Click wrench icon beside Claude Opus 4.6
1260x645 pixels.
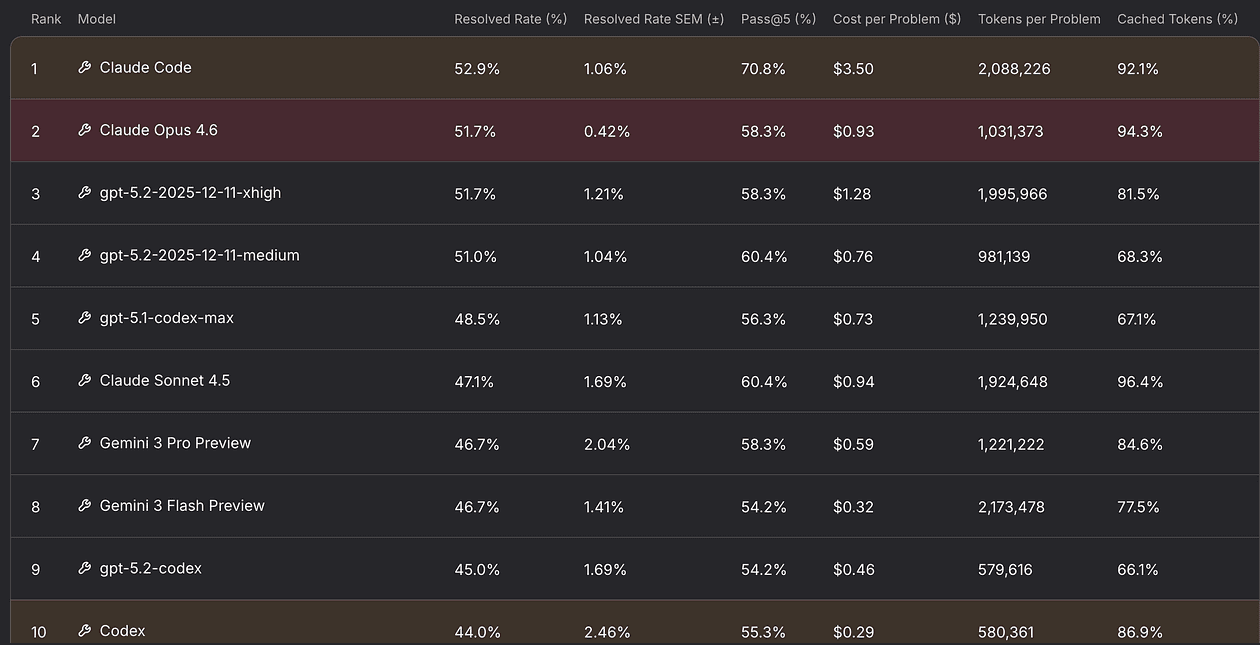click(x=85, y=130)
